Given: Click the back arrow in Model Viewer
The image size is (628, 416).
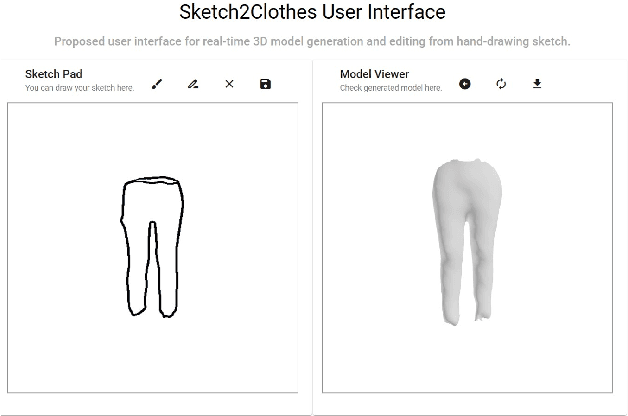Looking at the screenshot, I should coord(465,84).
